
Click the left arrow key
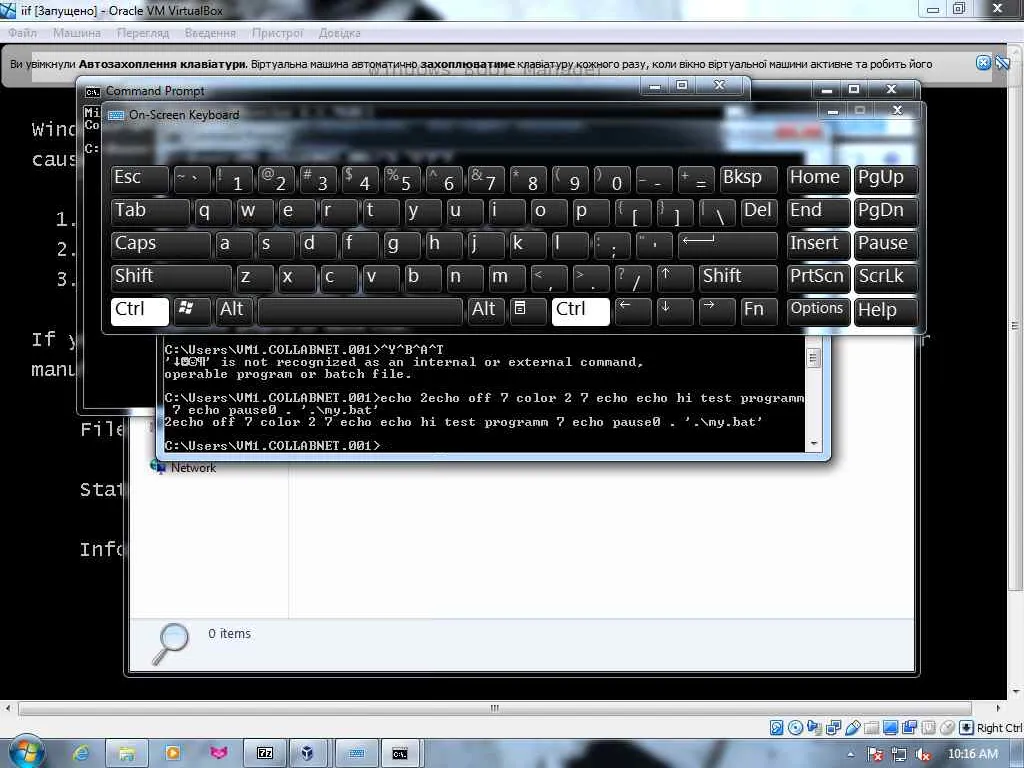point(633,311)
